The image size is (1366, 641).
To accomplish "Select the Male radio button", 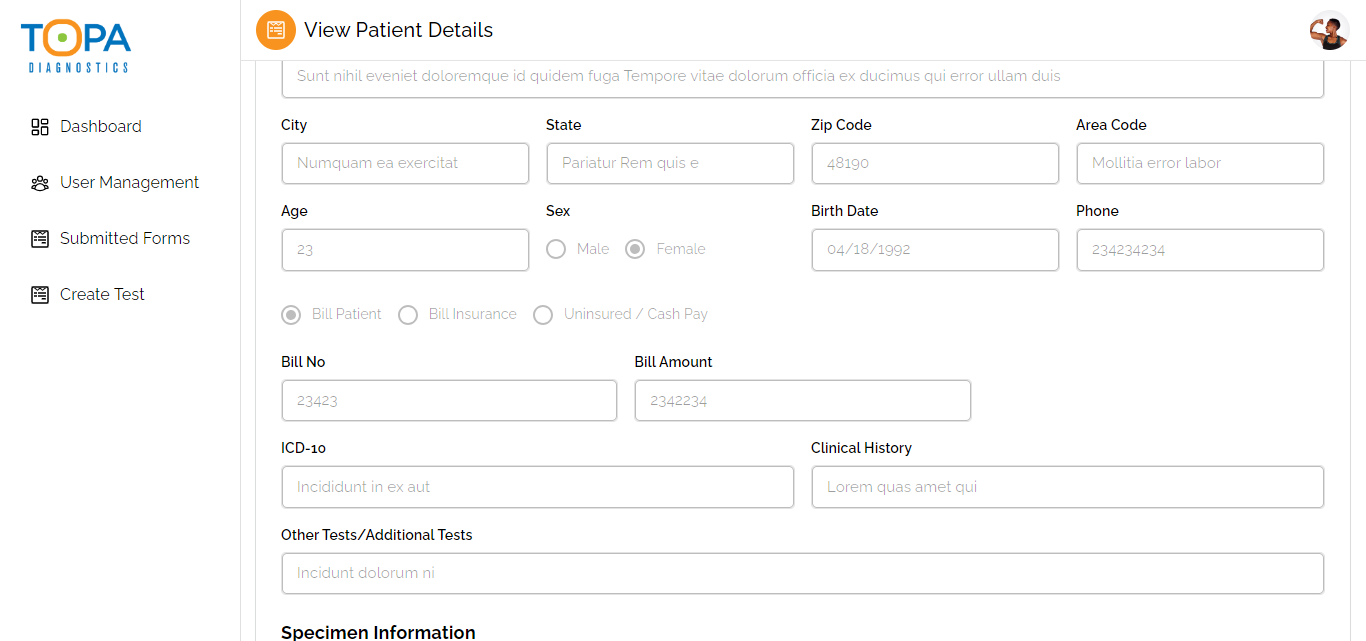I will 556,249.
